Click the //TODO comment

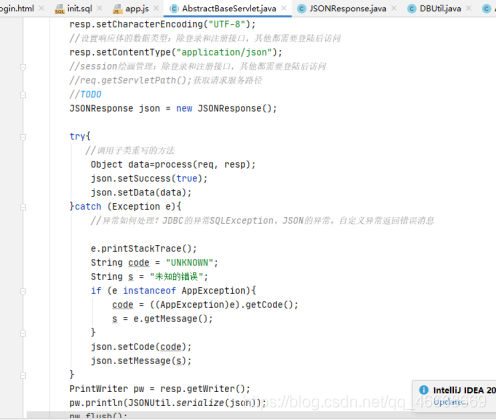coord(85,94)
